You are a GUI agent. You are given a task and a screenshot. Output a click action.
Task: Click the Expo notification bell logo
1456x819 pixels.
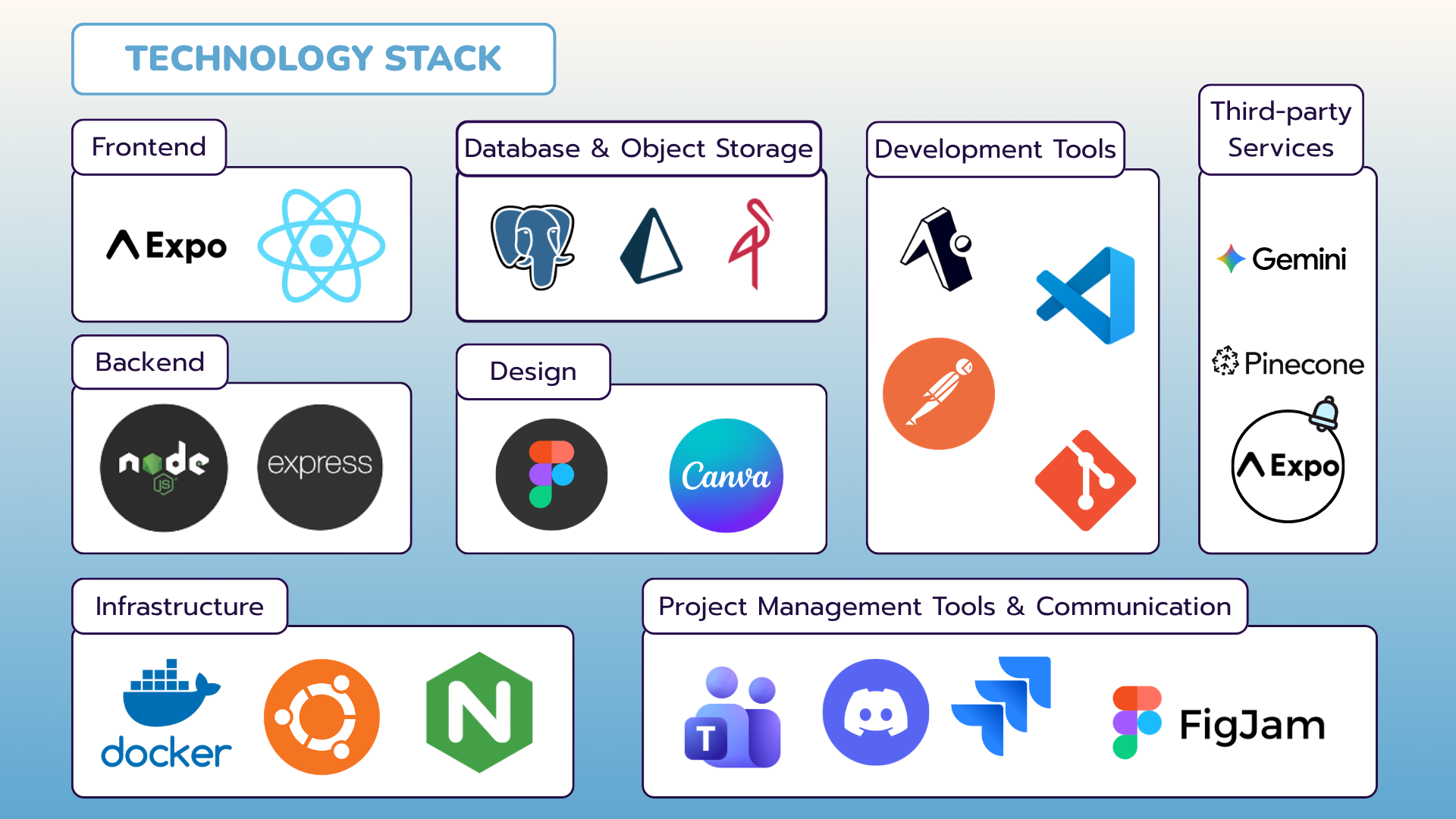tap(1288, 464)
